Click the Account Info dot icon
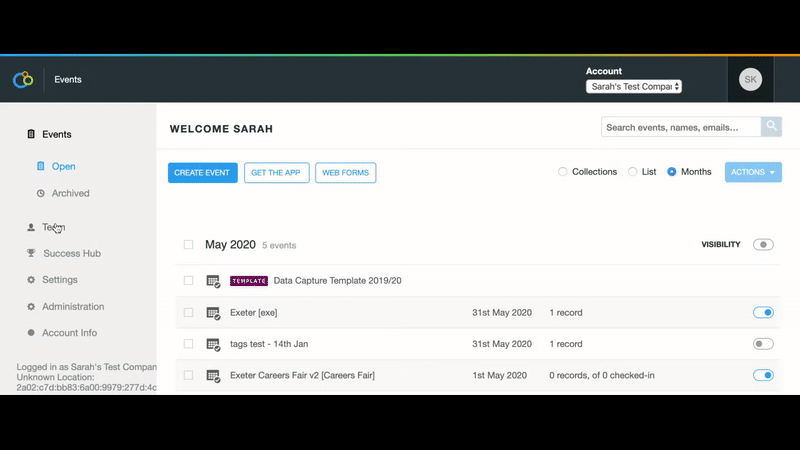Screen dimensions: 800x450 click(31, 333)
